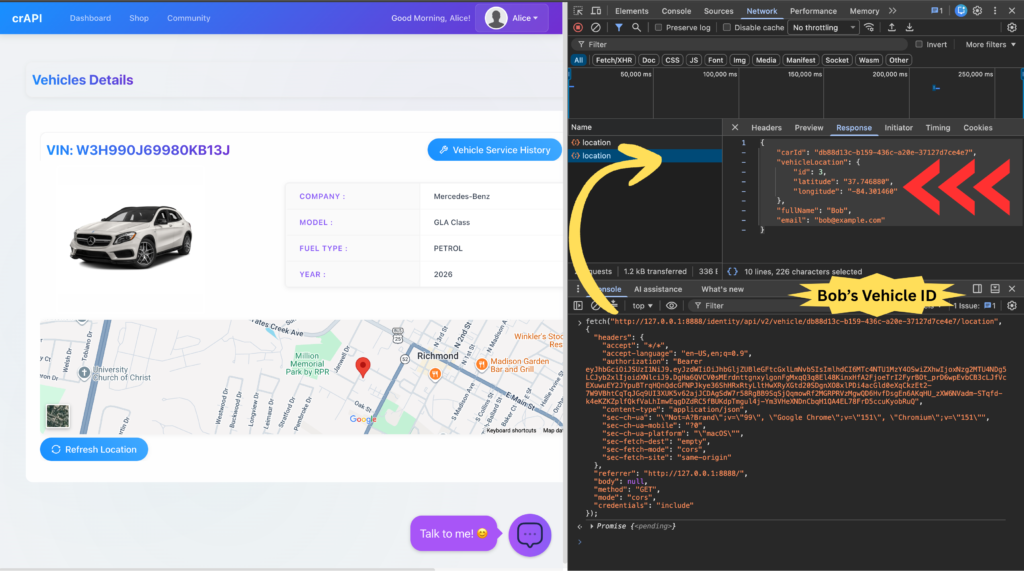Open the No throttling dropdown
Viewport: 1024px width, 571px height.
click(824, 27)
